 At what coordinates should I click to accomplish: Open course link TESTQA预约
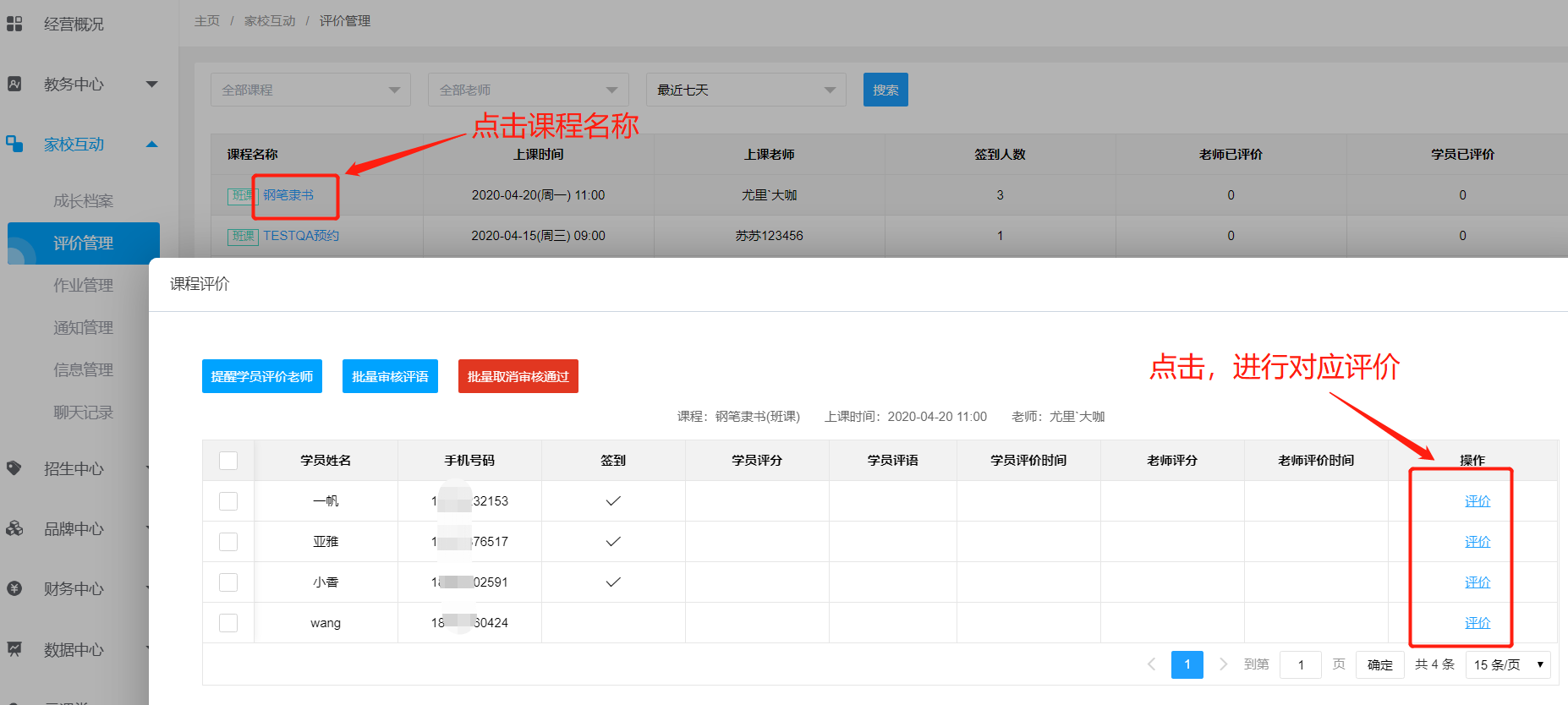[x=301, y=236]
